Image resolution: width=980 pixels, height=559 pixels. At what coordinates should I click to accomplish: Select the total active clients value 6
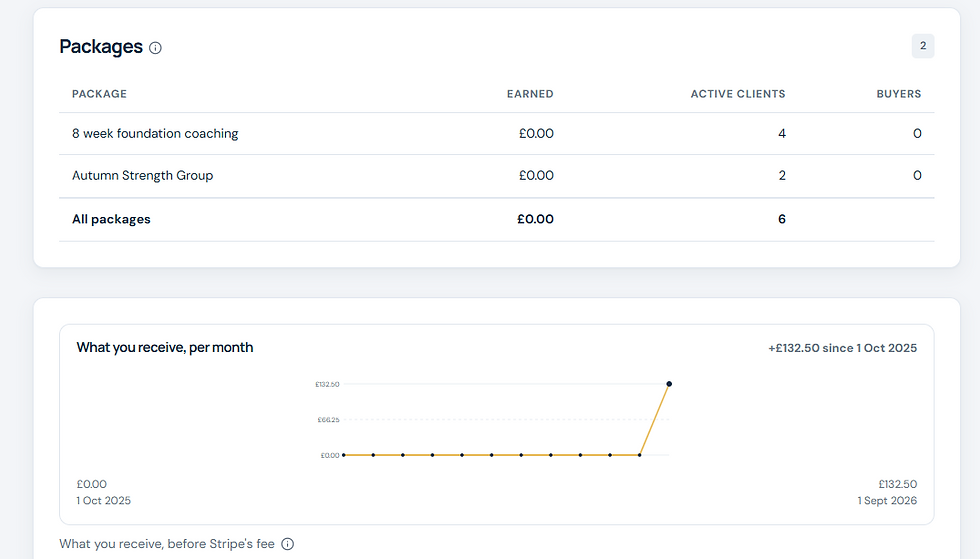(x=782, y=219)
